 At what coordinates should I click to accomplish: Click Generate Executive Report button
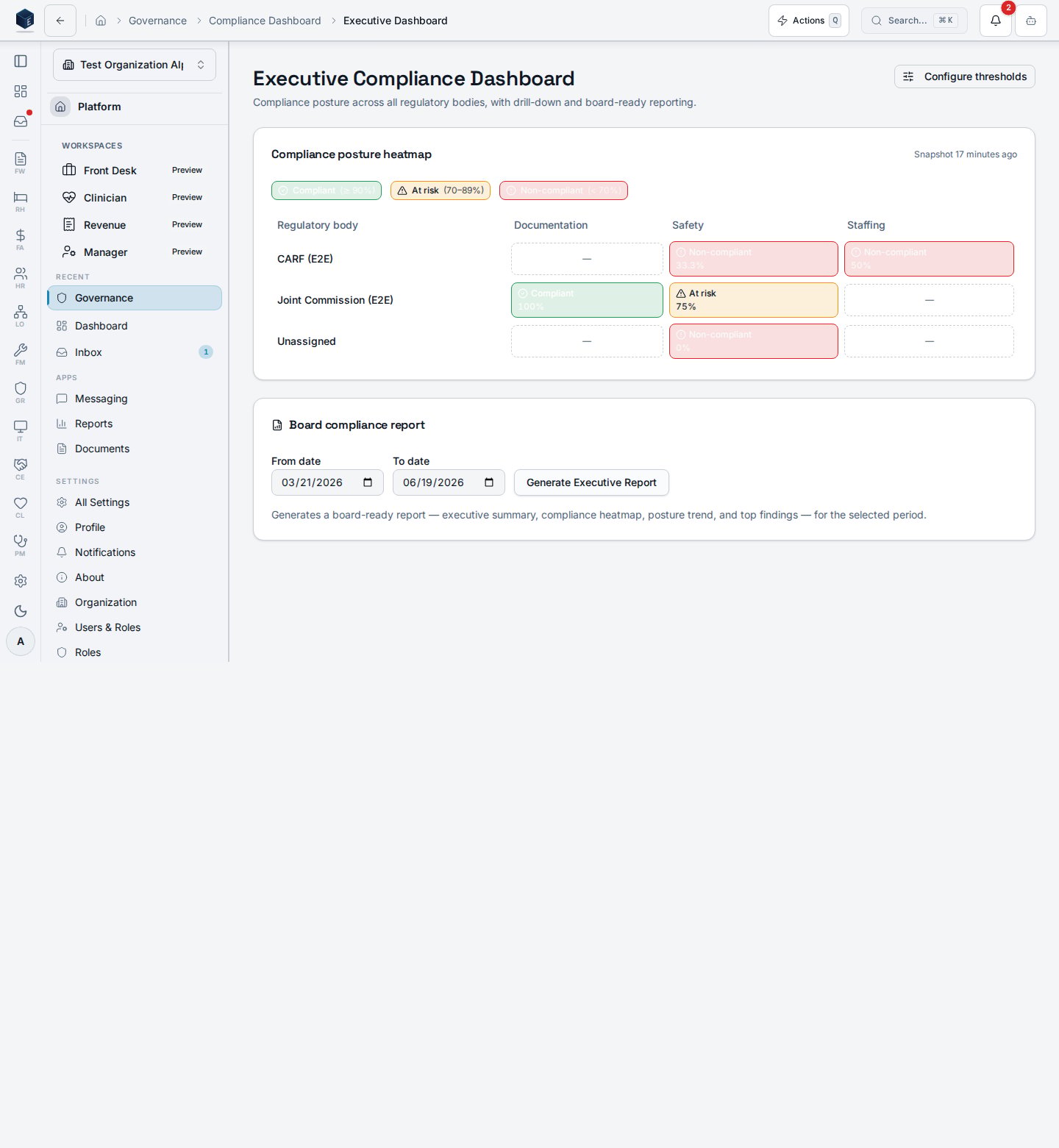(x=591, y=482)
